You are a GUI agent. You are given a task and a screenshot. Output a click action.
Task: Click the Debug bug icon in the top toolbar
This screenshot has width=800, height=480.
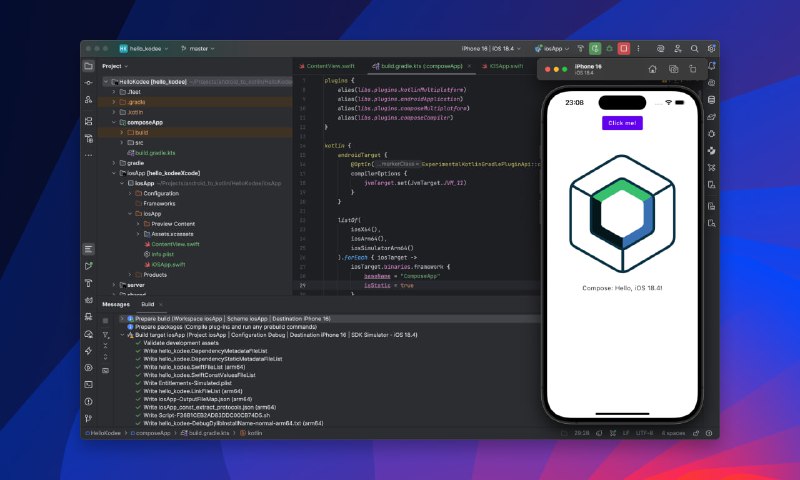click(609, 48)
